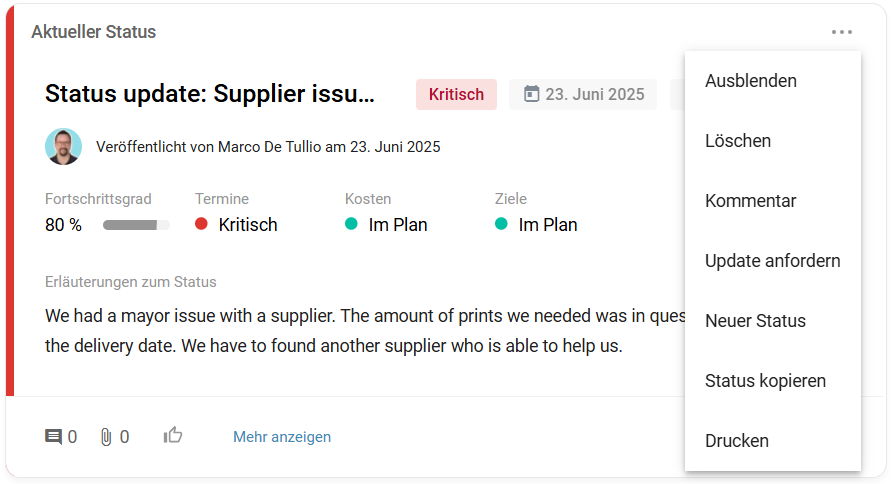The width and height of the screenshot is (892, 484).
Task: Click the 80 % progress bar
Action: pyautogui.click(x=136, y=225)
